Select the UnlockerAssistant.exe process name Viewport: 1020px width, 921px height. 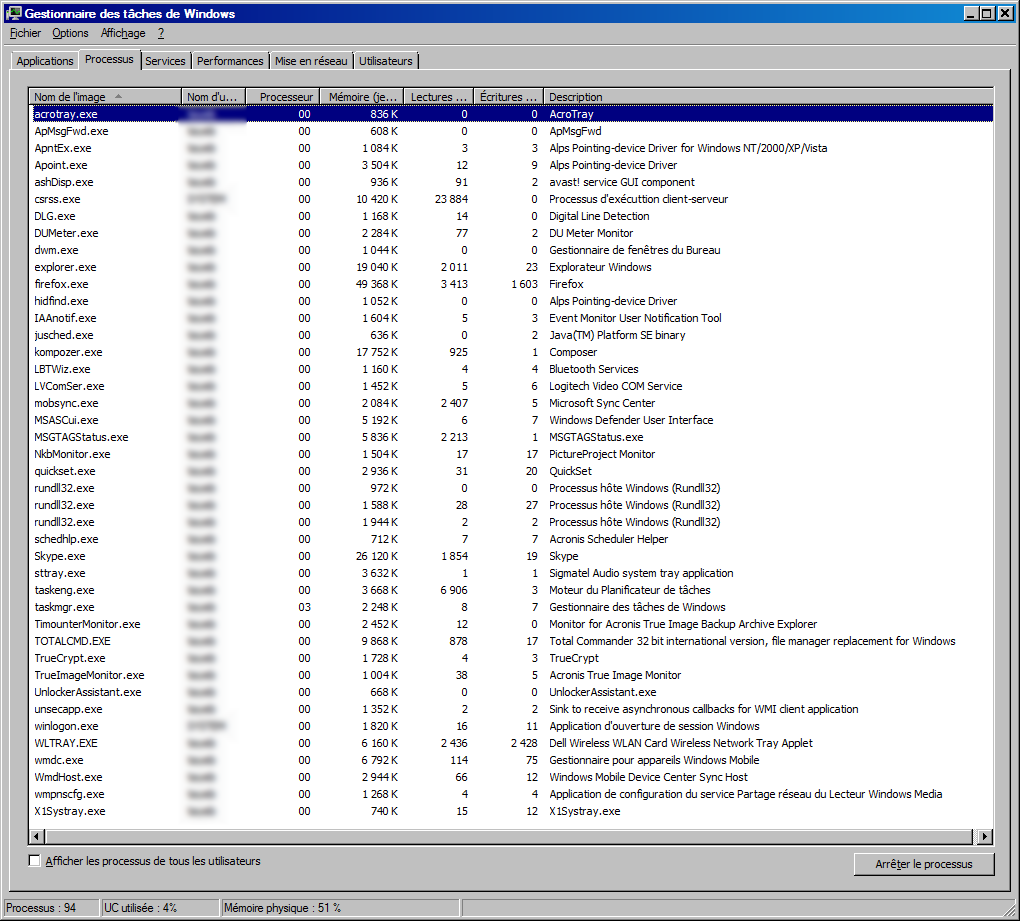point(88,692)
